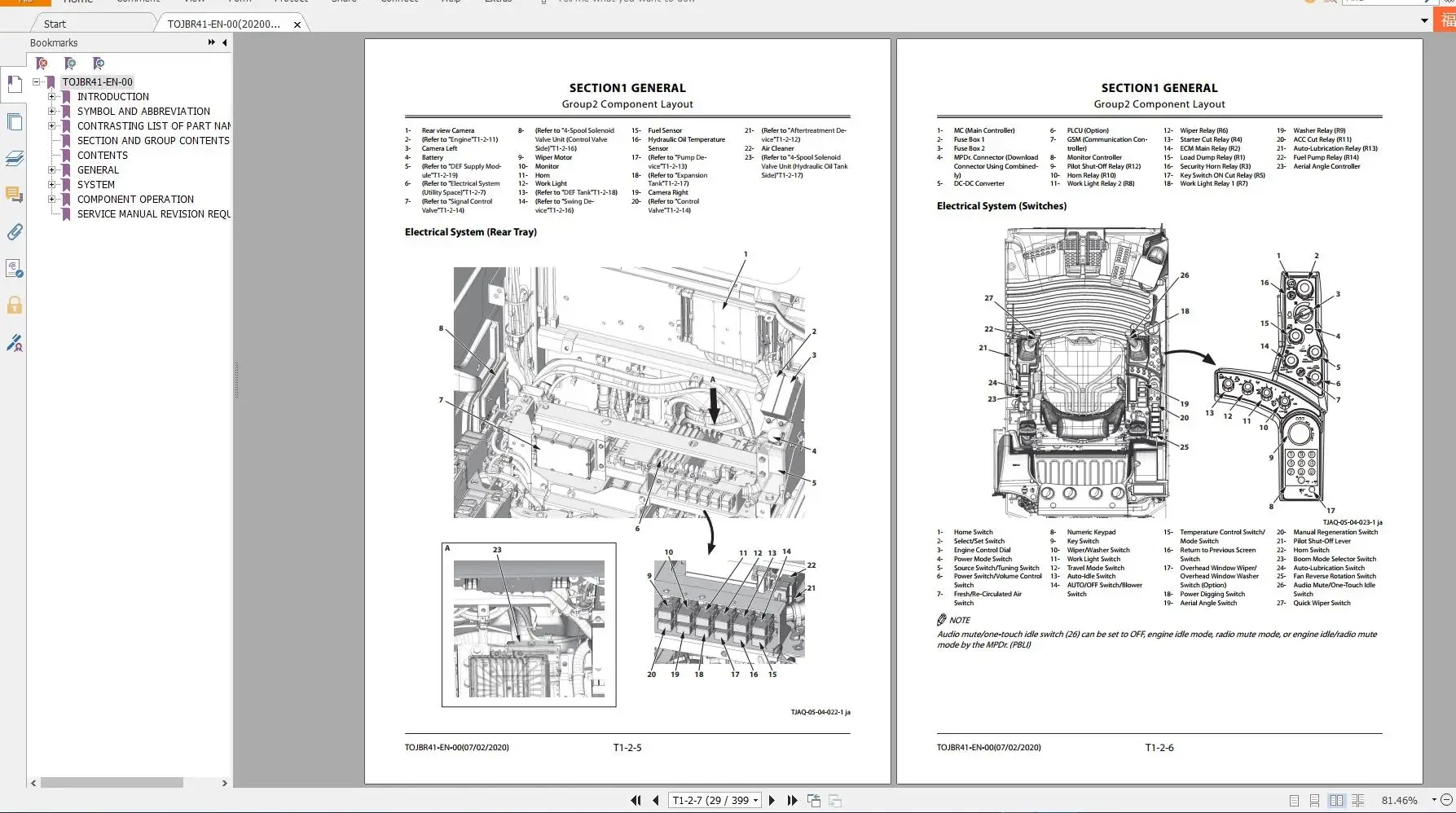Open the Attachments paperclip panel

(14, 232)
